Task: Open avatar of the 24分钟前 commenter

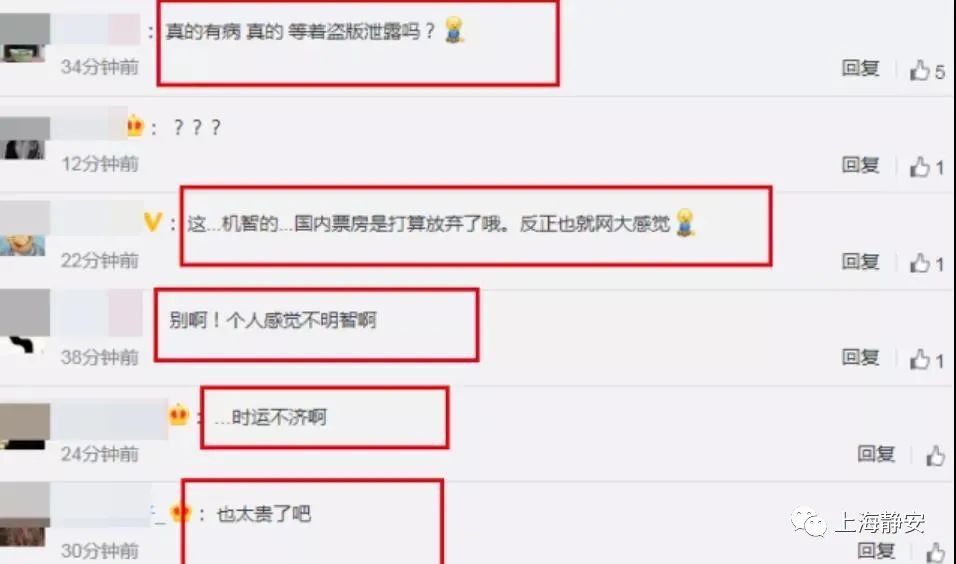Action: tap(24, 426)
